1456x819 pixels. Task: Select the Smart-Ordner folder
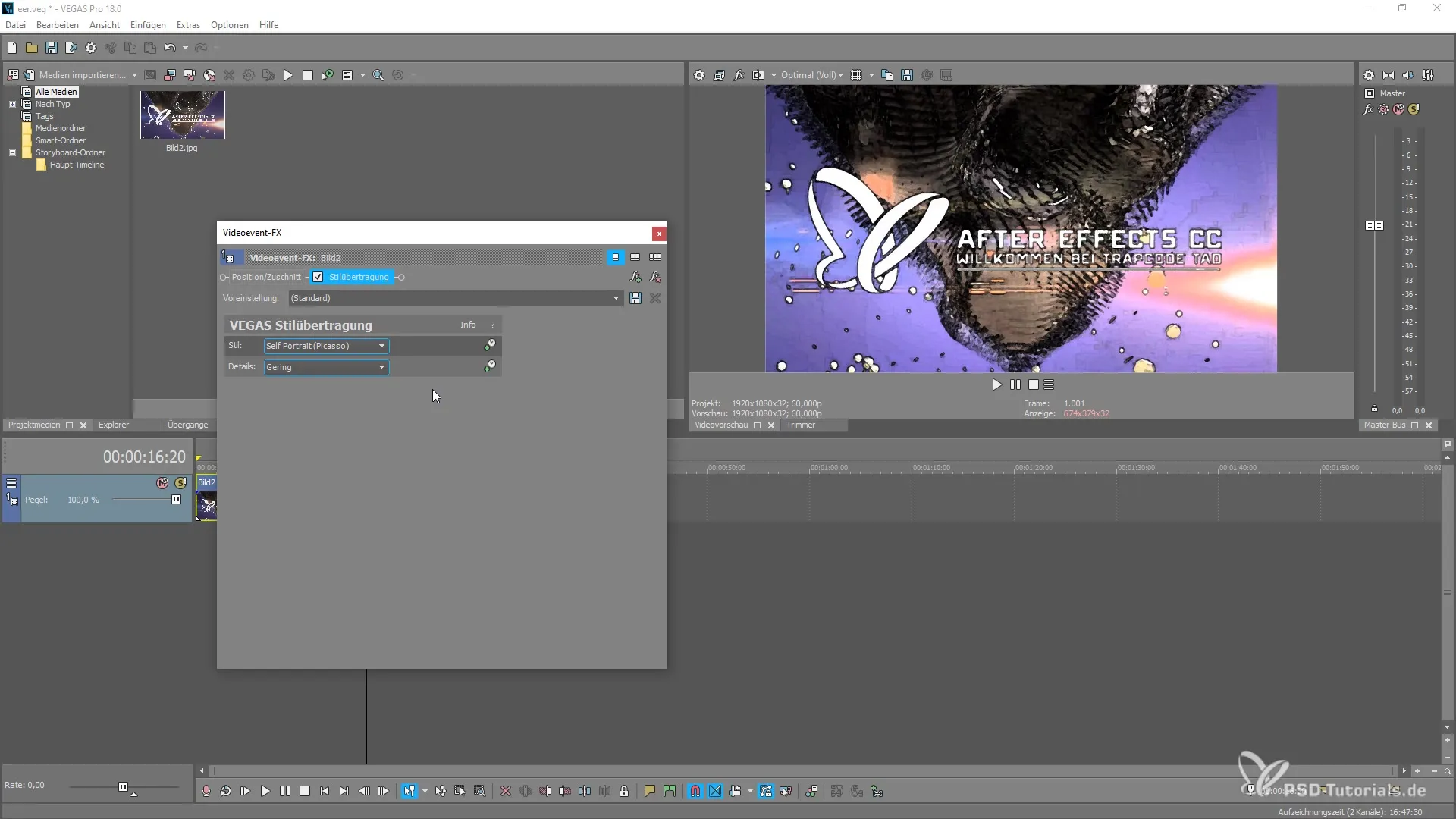coord(61,140)
